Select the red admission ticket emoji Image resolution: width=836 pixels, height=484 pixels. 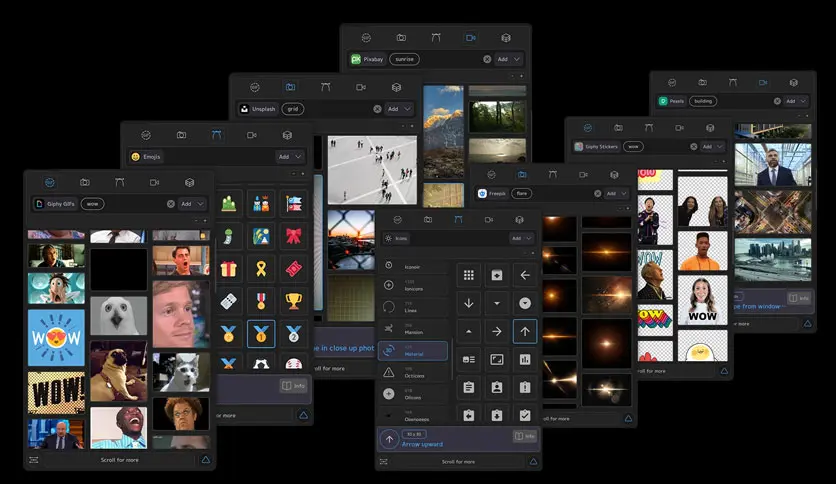[293, 269]
